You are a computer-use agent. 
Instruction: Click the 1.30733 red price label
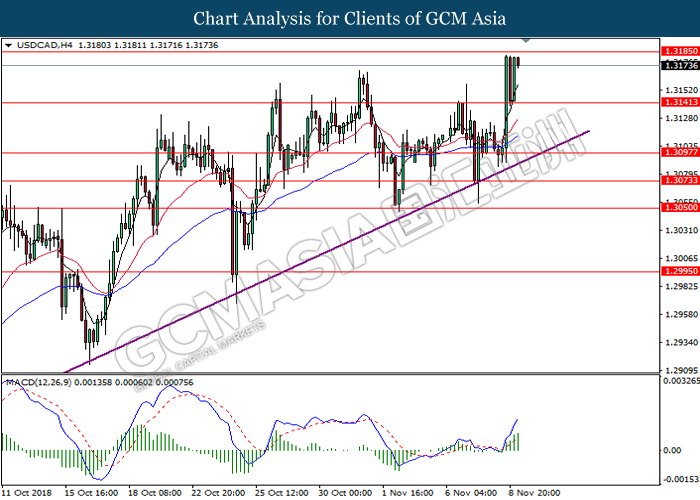[x=681, y=180]
